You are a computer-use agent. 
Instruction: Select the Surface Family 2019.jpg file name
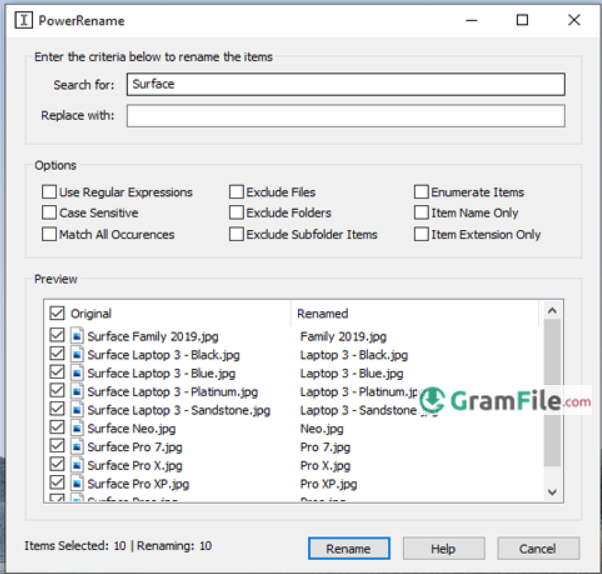pyautogui.click(x=153, y=336)
